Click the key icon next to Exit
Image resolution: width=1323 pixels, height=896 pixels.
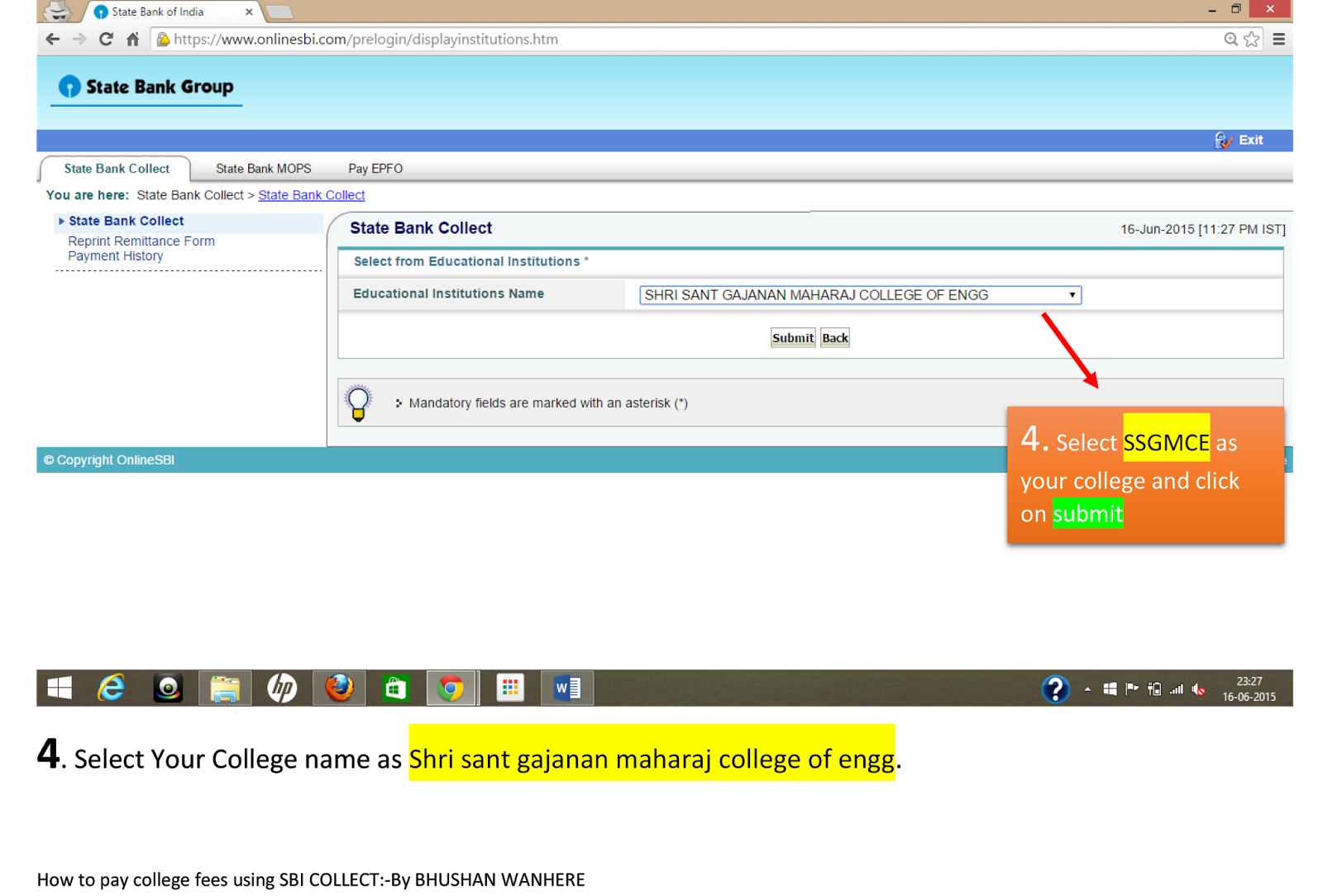[x=1222, y=141]
